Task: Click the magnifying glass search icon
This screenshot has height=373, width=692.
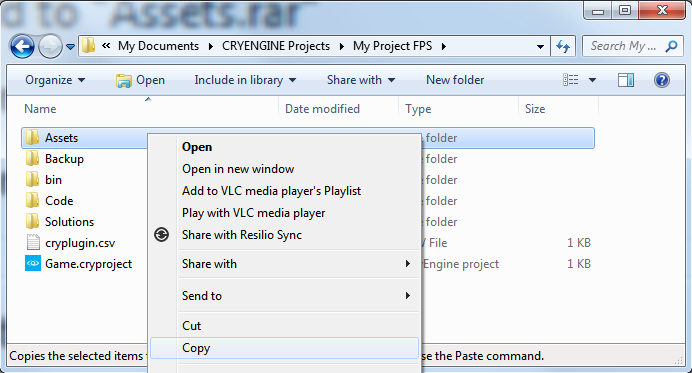Action: click(671, 46)
